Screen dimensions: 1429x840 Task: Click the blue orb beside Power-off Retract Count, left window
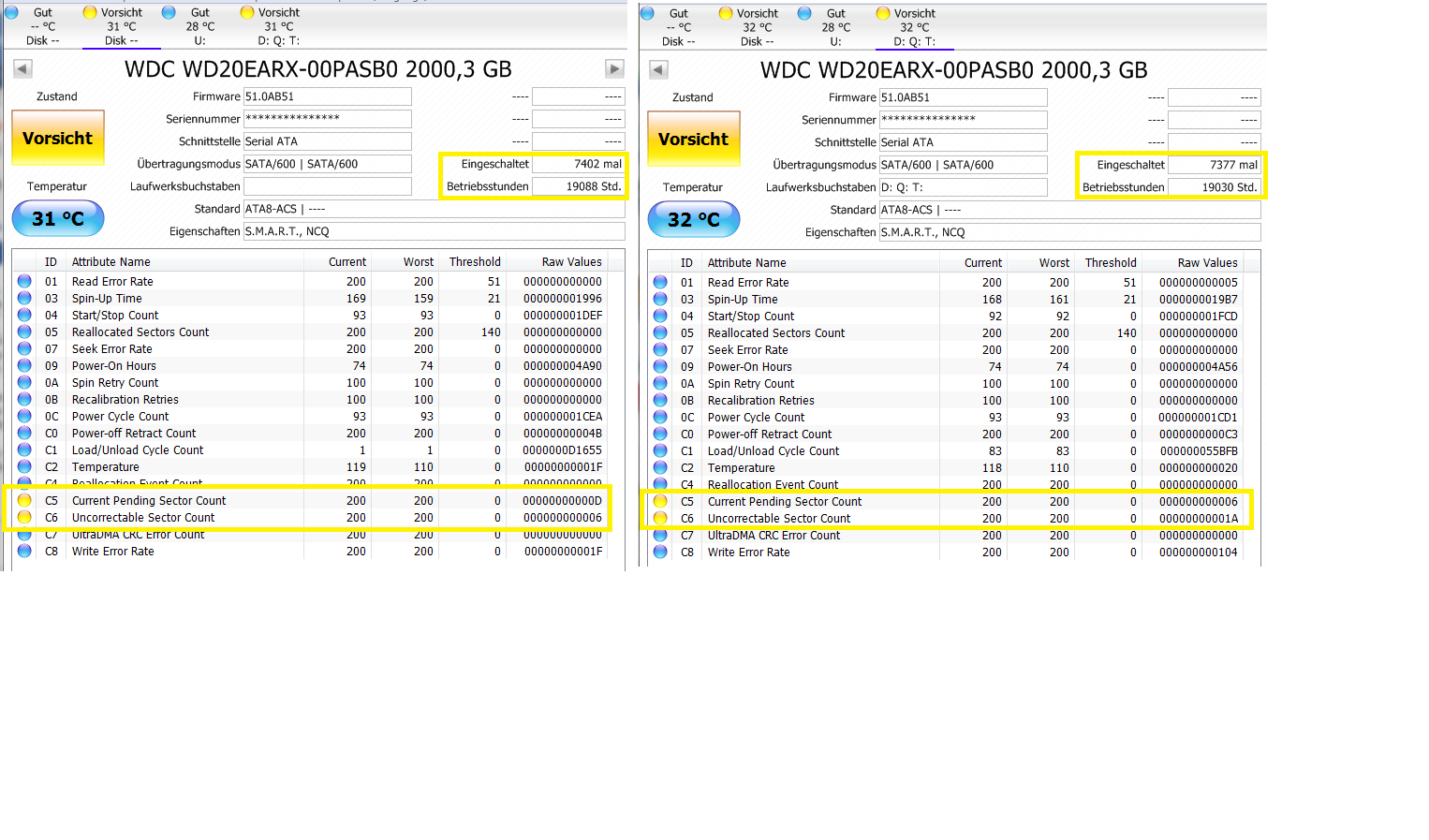(24, 433)
